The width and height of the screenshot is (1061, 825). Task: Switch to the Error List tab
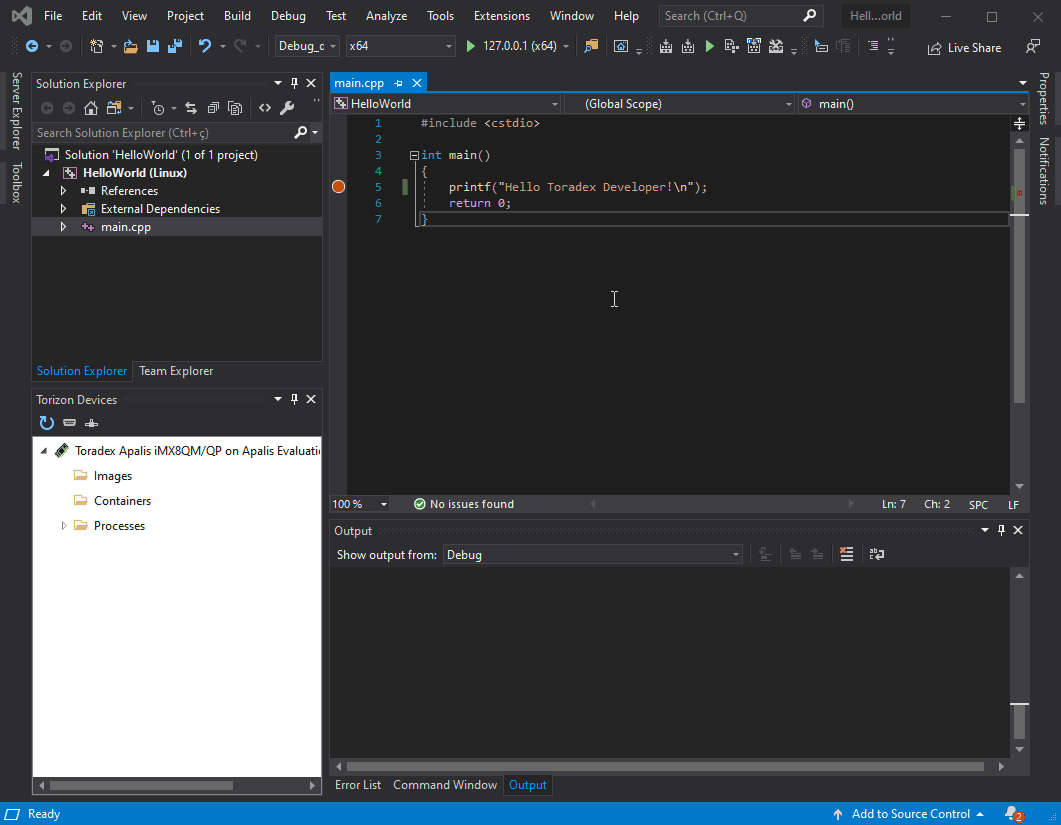pyautogui.click(x=358, y=785)
